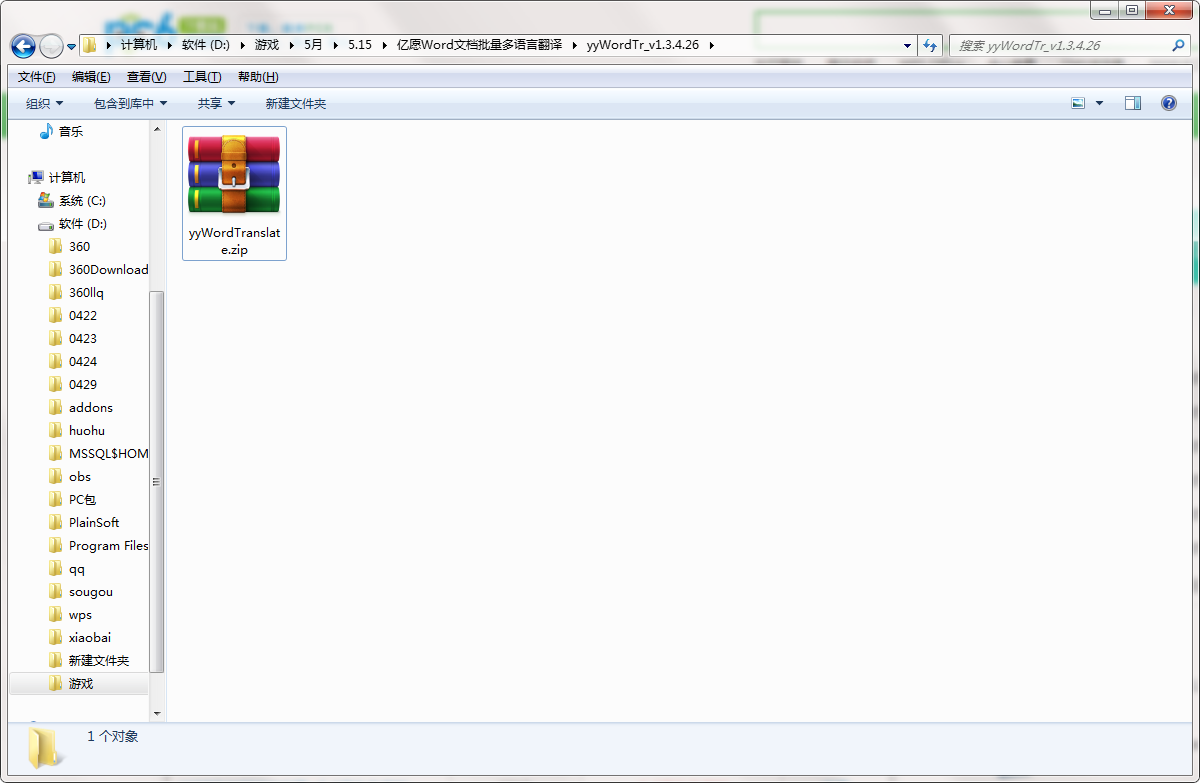
Task: Open the 0424 folder
Action: [x=83, y=362]
